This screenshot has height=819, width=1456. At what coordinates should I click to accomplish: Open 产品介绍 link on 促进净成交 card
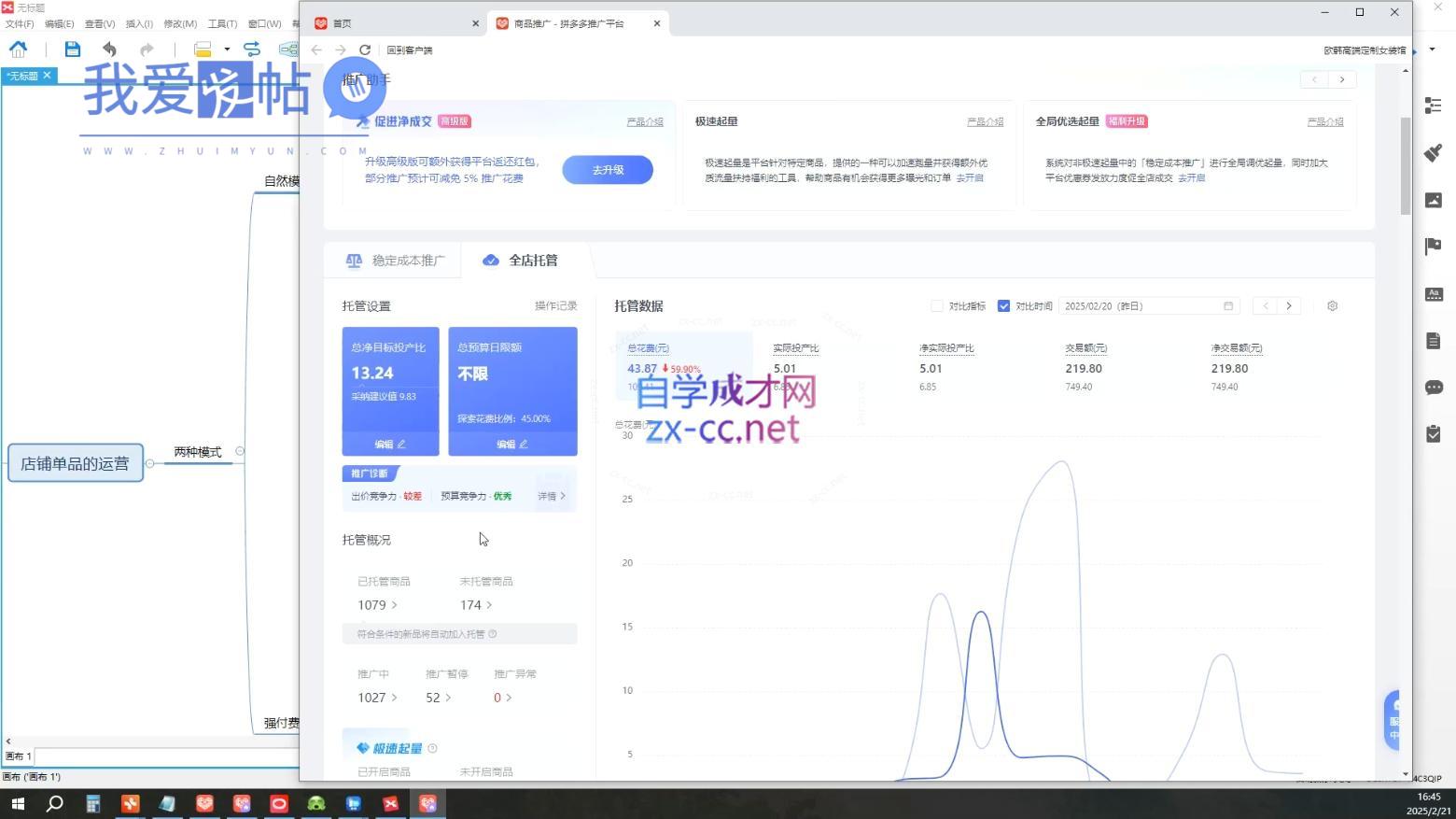click(x=645, y=121)
